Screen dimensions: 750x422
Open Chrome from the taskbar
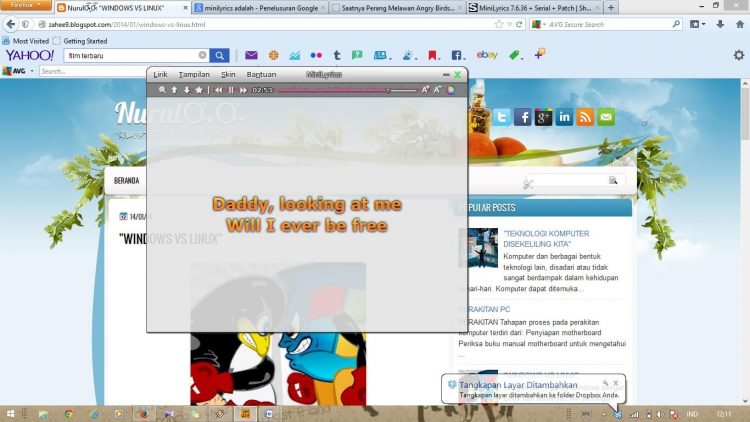coord(68,414)
